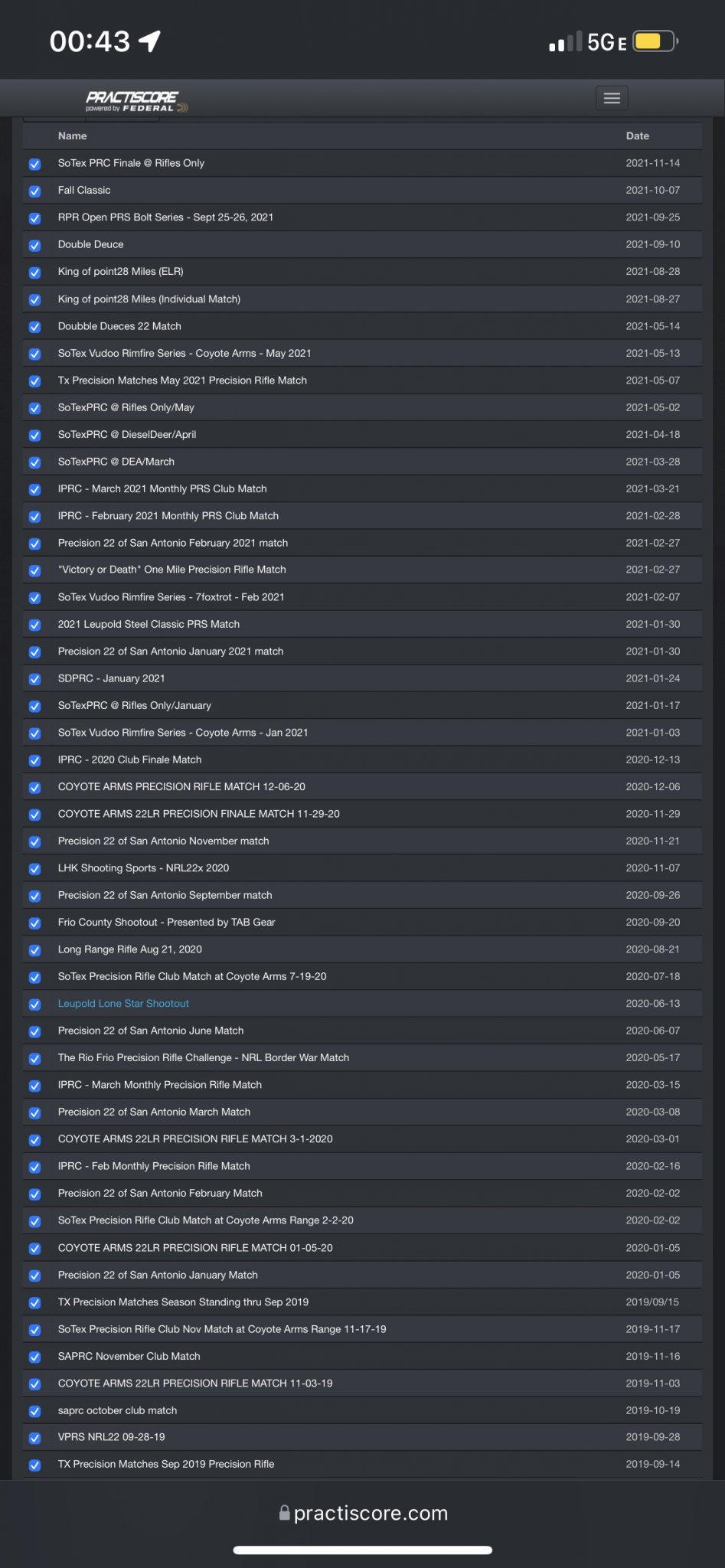Sort by the Name column header
The width and height of the screenshot is (725, 1568).
72,136
